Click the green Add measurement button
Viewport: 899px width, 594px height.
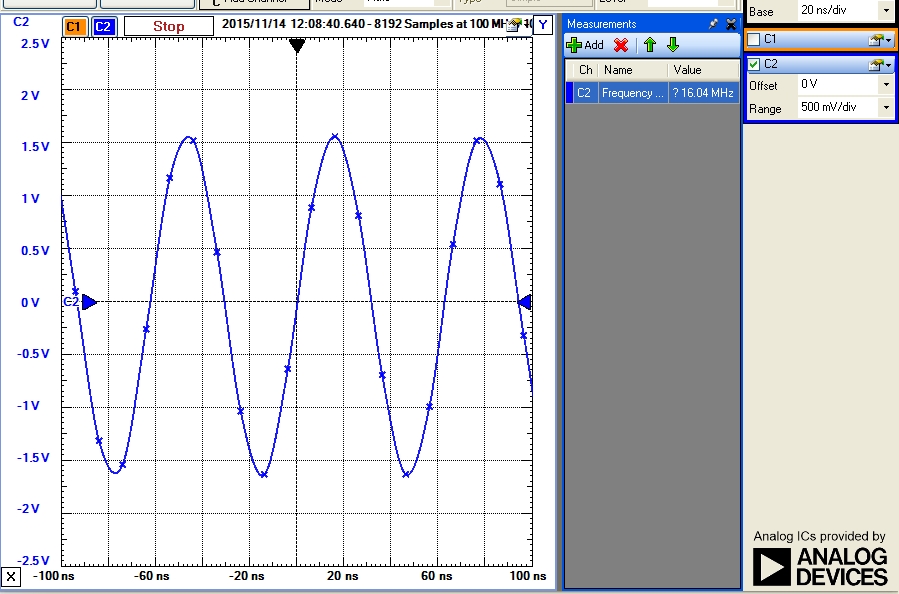click(585, 45)
